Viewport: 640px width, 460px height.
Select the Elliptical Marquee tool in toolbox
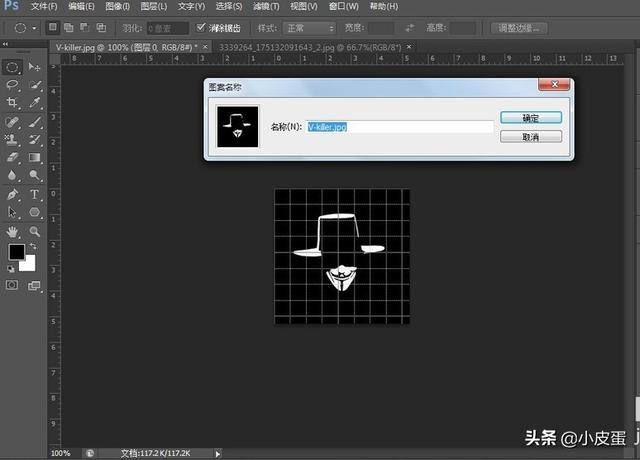click(x=12, y=67)
